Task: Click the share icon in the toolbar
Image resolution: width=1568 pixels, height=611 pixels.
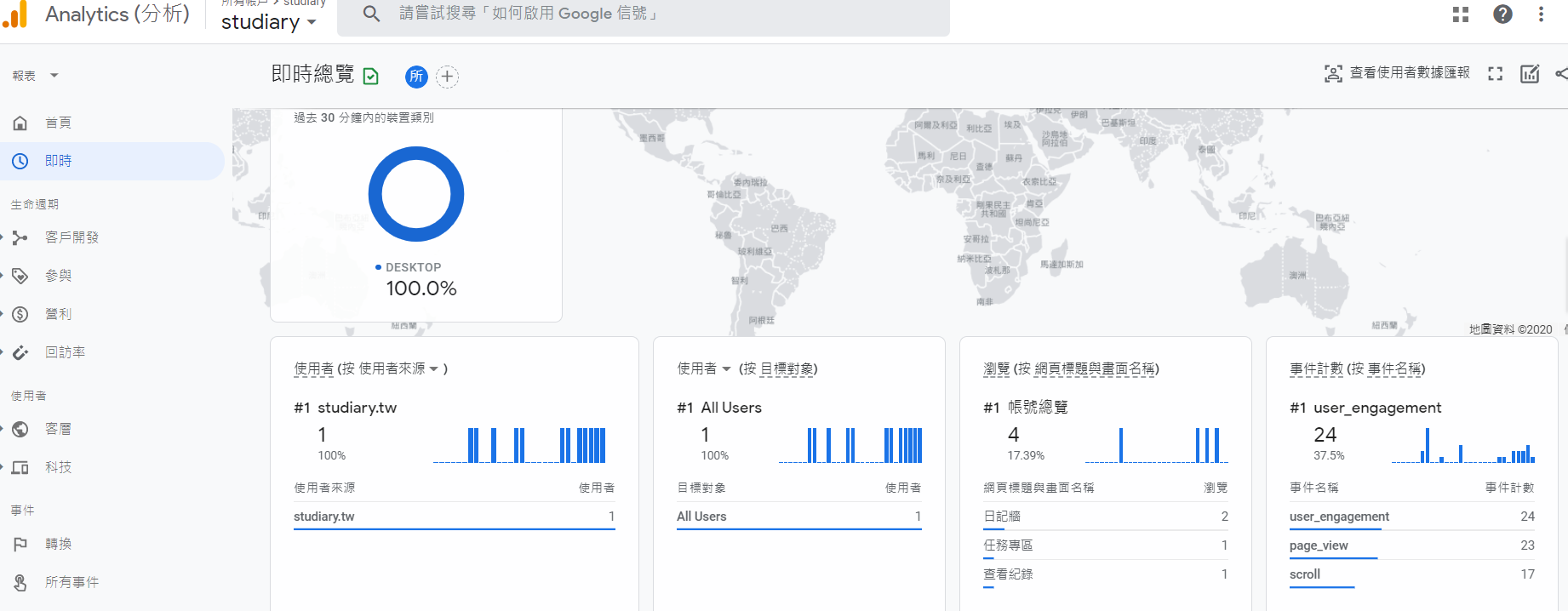Action: 1562,73
